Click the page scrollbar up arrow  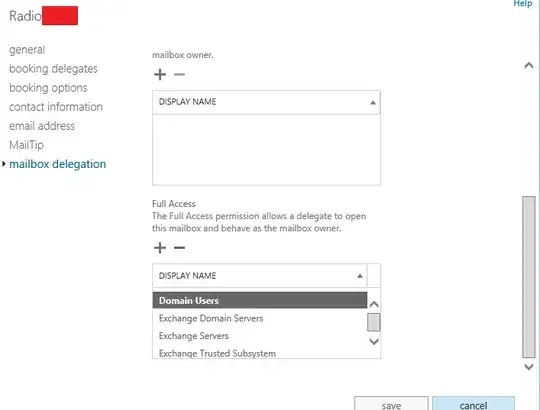point(529,65)
